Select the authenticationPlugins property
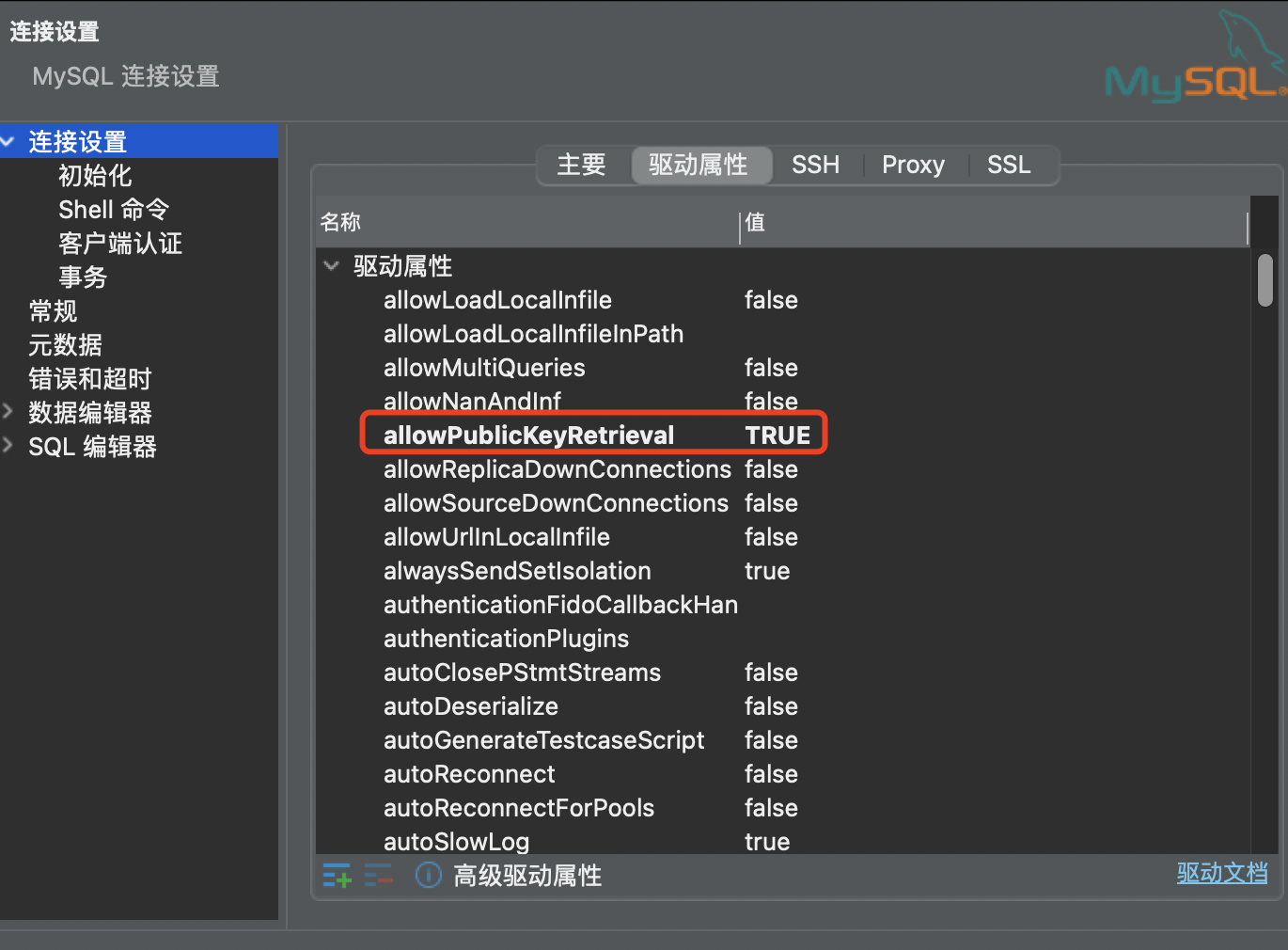The image size is (1288, 950). tap(506, 639)
